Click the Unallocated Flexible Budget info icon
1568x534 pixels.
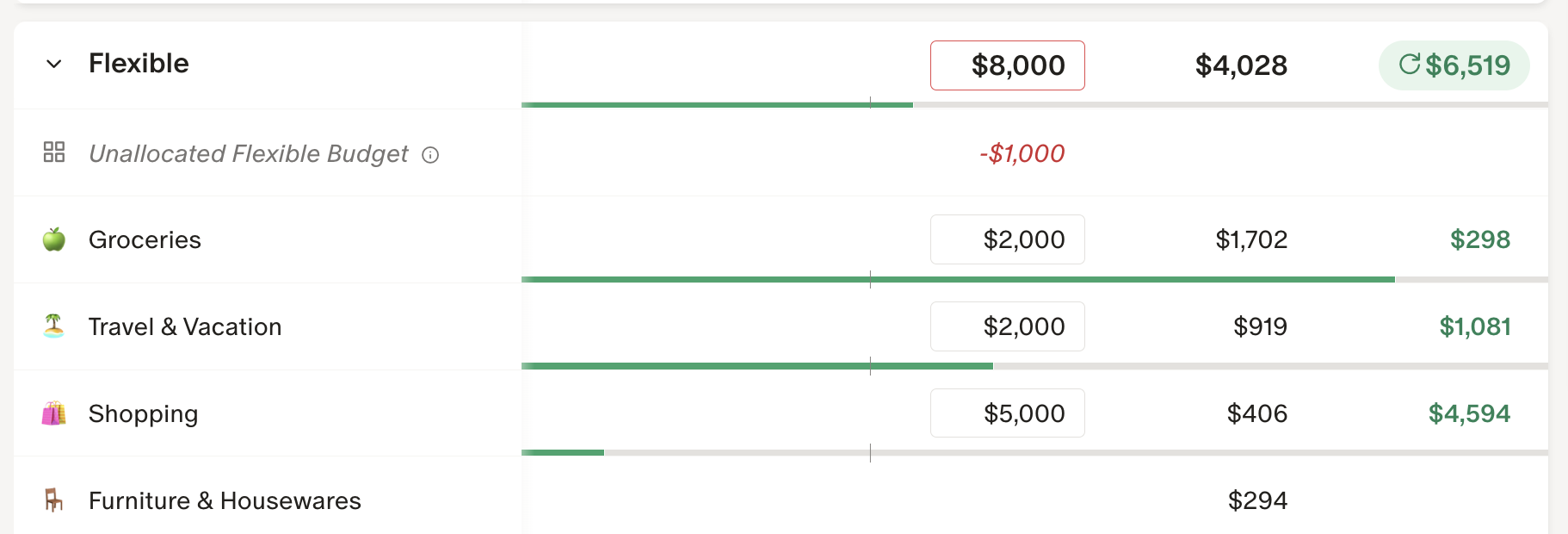point(430,155)
